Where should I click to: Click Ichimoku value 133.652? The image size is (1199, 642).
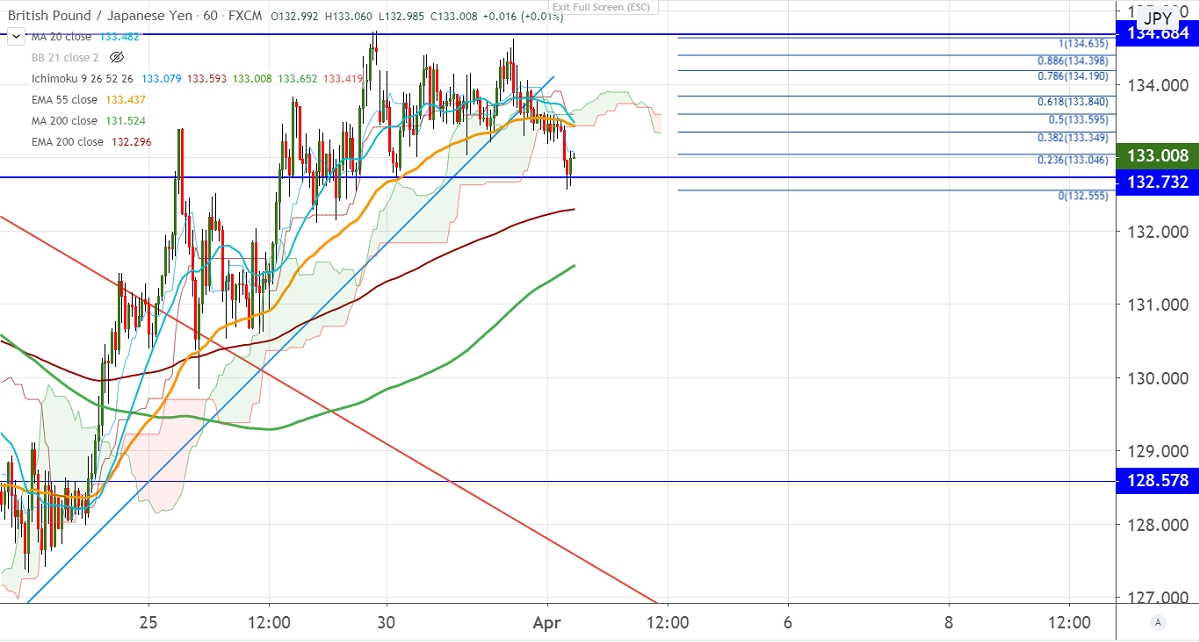click(x=297, y=79)
